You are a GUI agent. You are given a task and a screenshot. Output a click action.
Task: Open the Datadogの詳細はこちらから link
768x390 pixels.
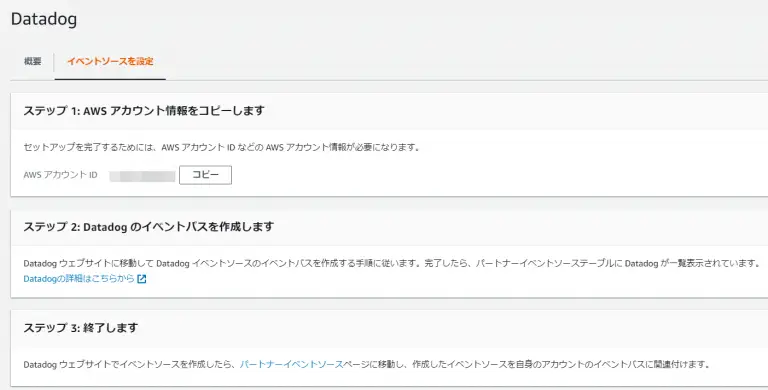pos(79,278)
